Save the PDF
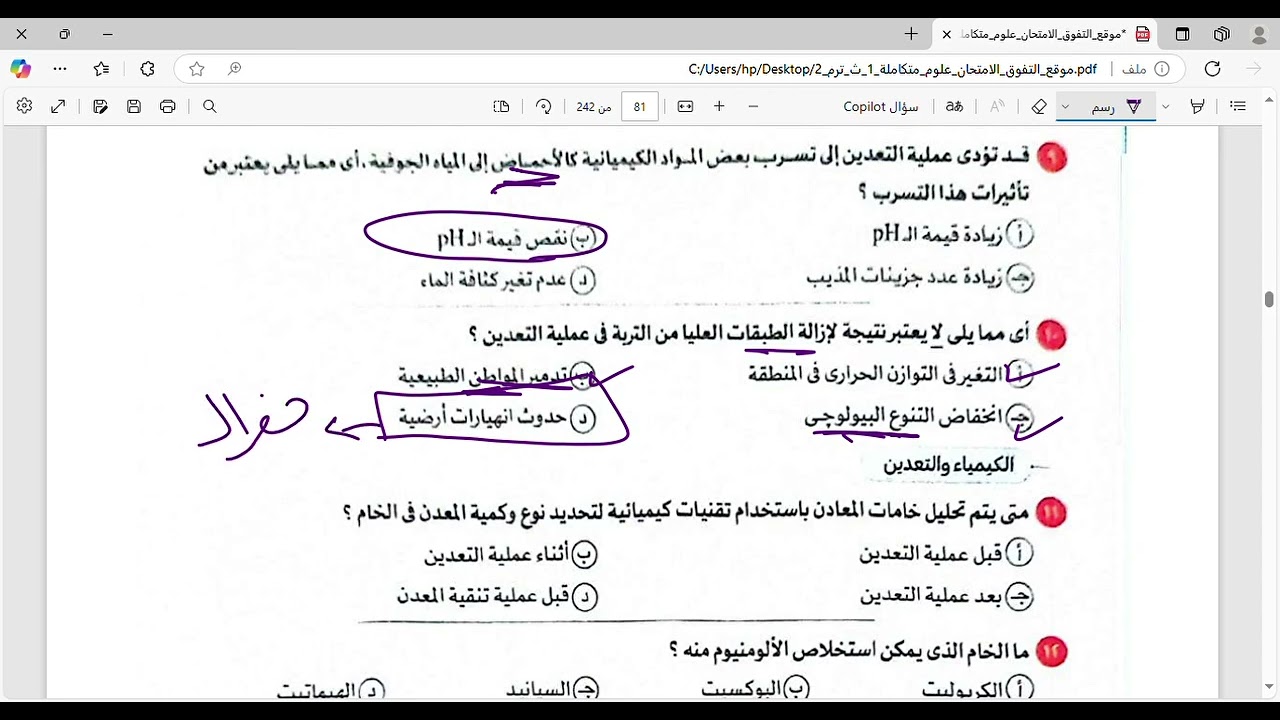The width and height of the screenshot is (1280, 720). (134, 106)
